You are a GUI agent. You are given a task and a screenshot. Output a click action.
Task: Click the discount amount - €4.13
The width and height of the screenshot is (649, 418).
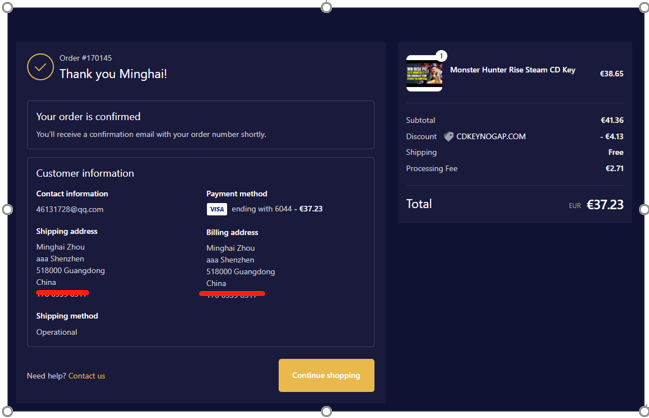click(612, 137)
